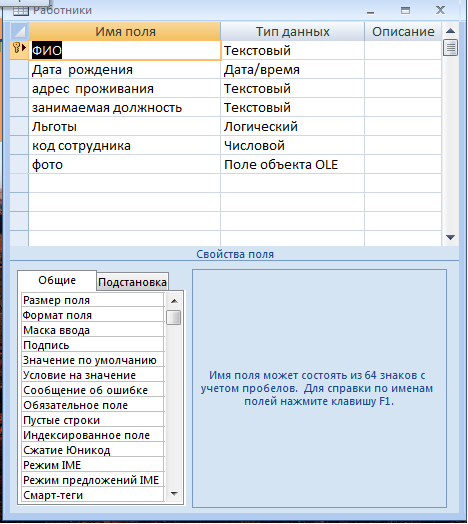
Task: Click the занимаемая должность field name cell
Action: (124, 108)
